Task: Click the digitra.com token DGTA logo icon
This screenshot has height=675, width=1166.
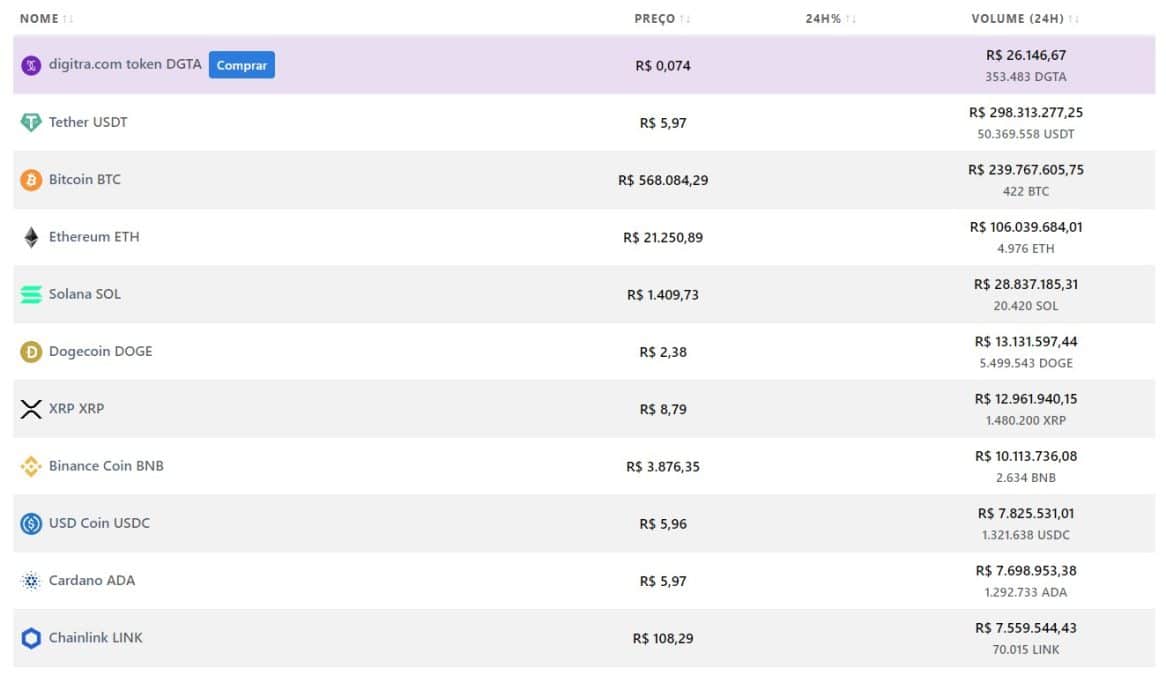Action: pos(31,65)
